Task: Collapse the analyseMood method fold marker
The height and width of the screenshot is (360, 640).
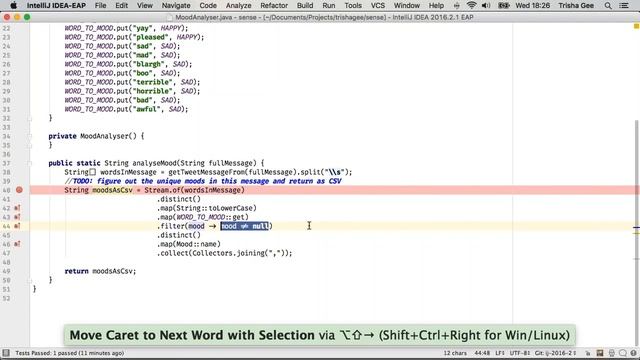Action: tap(29, 163)
